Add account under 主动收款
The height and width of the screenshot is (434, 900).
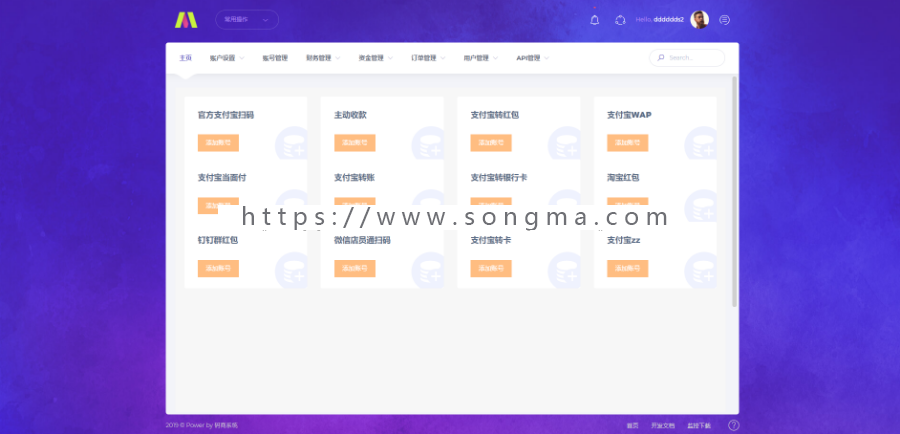click(355, 143)
